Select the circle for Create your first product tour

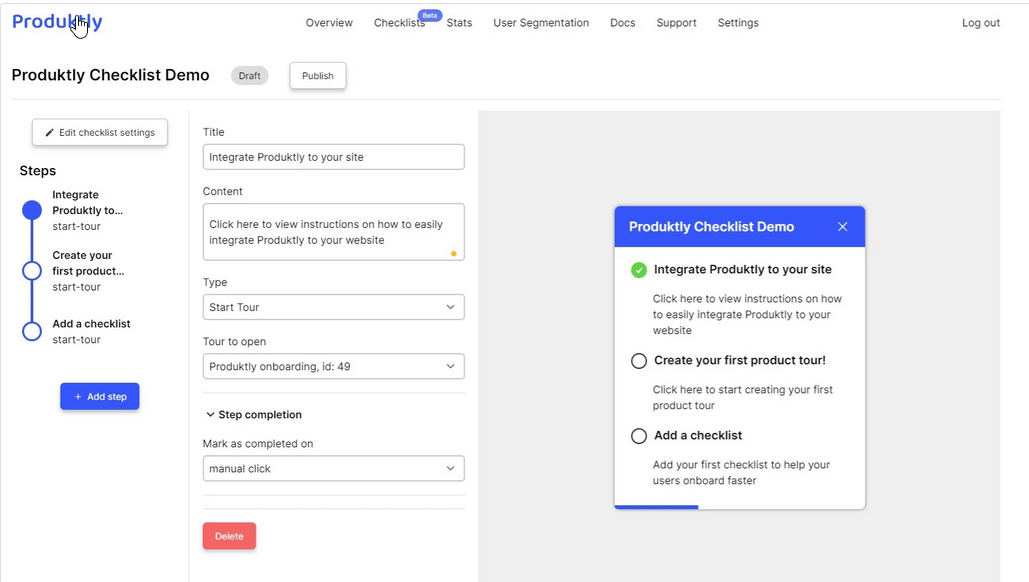click(638, 361)
